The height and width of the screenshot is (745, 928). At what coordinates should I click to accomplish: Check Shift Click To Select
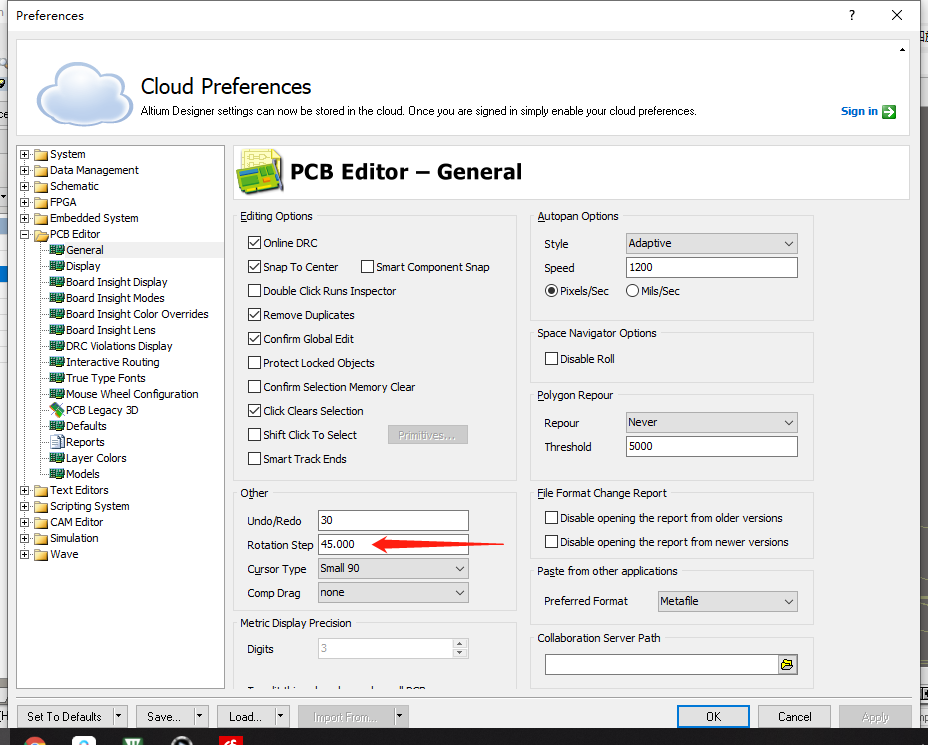(x=254, y=435)
